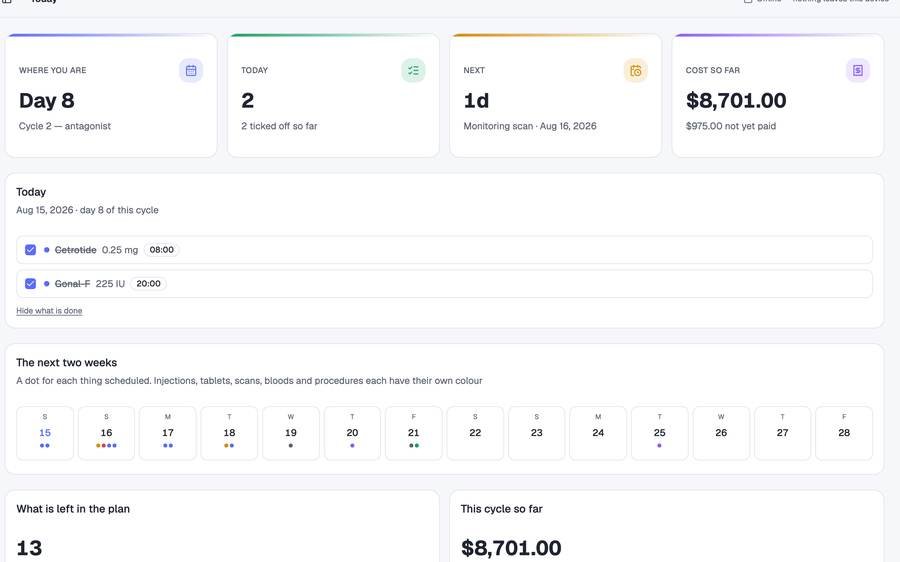
Task: Pick day 24 in the calendar strip
Action: tap(598, 433)
